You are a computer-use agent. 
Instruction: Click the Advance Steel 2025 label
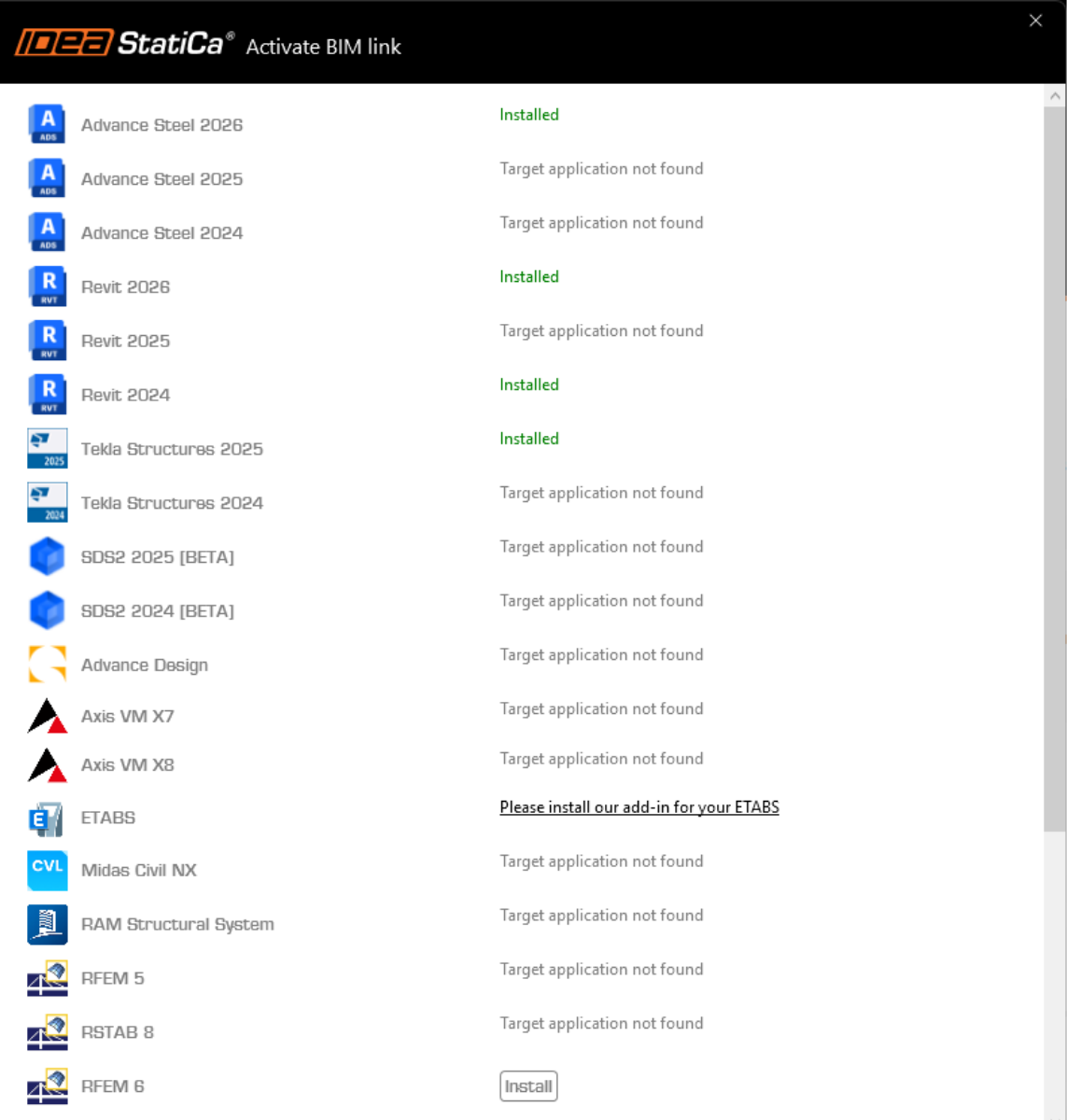pyautogui.click(x=161, y=179)
